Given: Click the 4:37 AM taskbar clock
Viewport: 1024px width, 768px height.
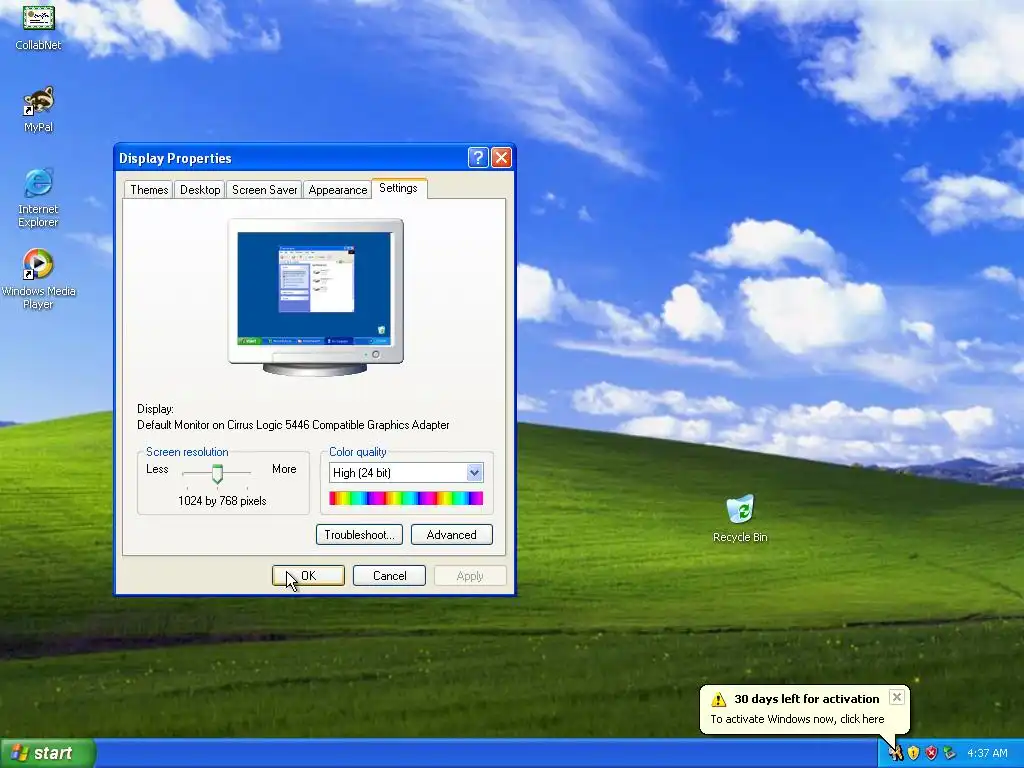Looking at the screenshot, I should [987, 753].
